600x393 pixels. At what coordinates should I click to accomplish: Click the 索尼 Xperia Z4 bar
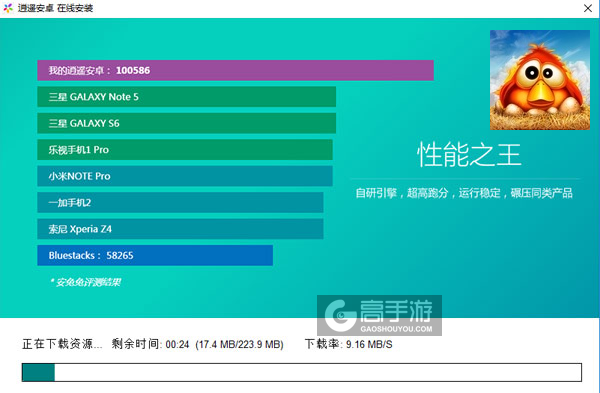pos(180,229)
